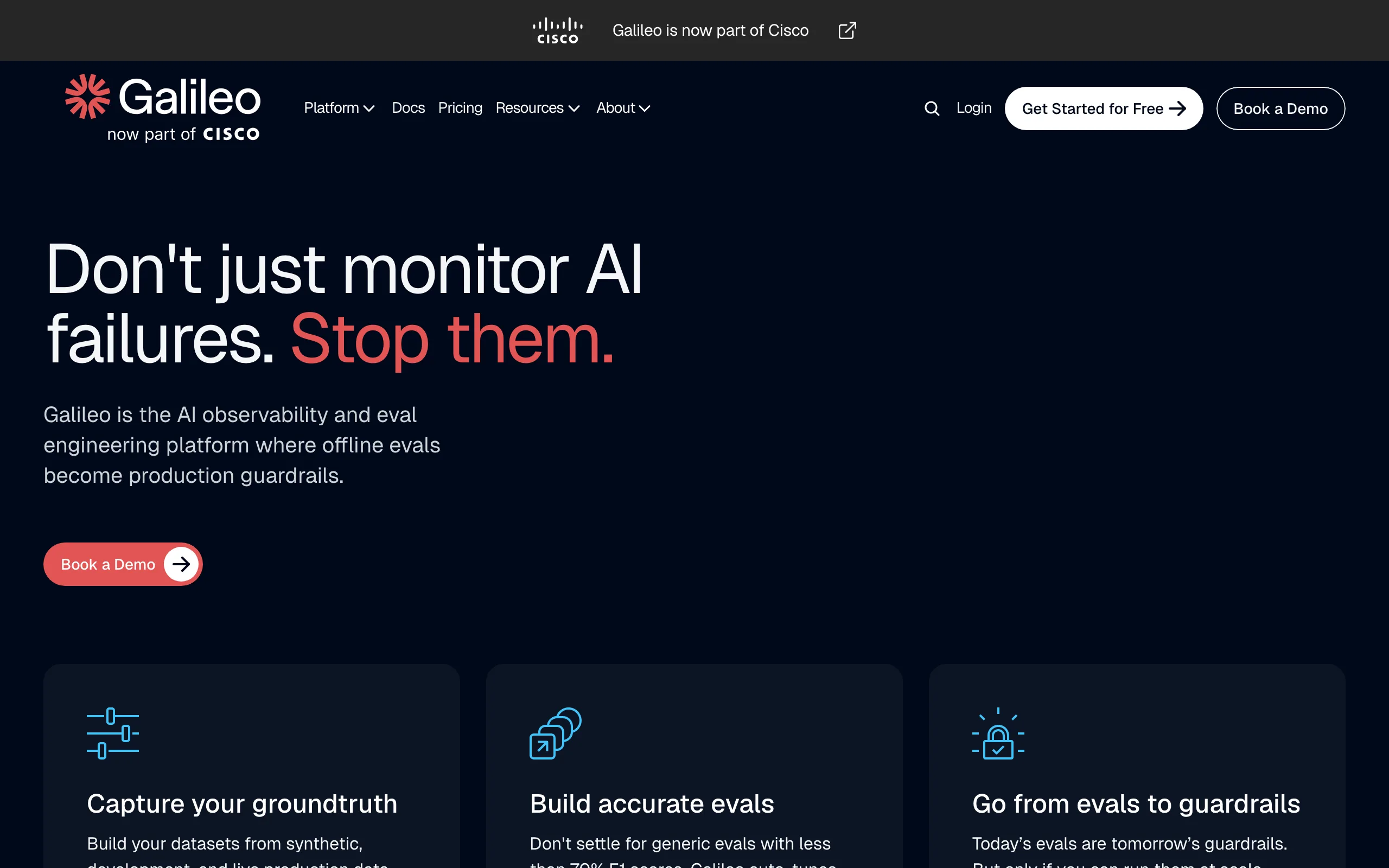Open the Docs navigation item
This screenshot has width=1389, height=868.
point(408,108)
